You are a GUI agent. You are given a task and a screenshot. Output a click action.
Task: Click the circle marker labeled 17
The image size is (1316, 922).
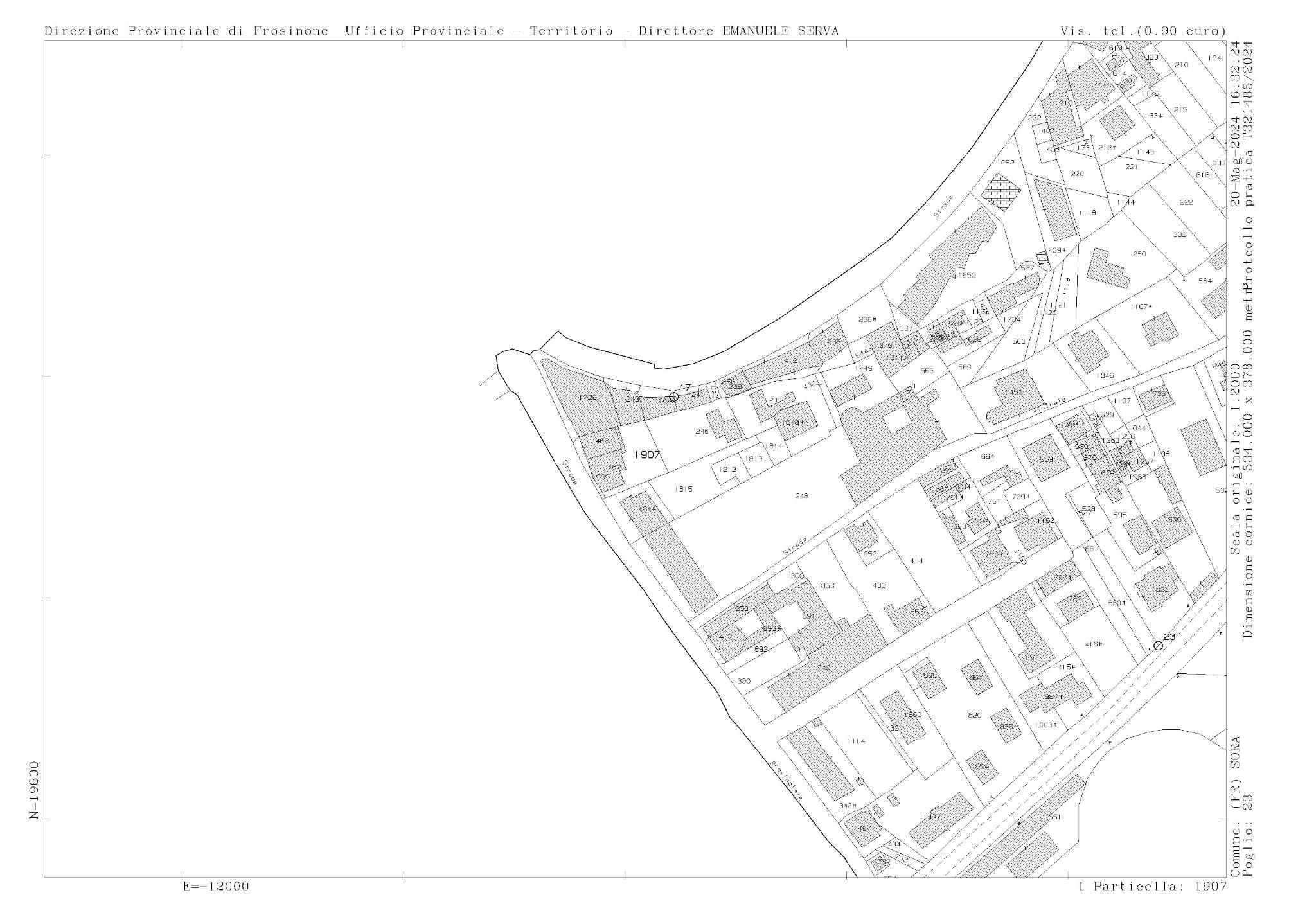pyautogui.click(x=673, y=396)
